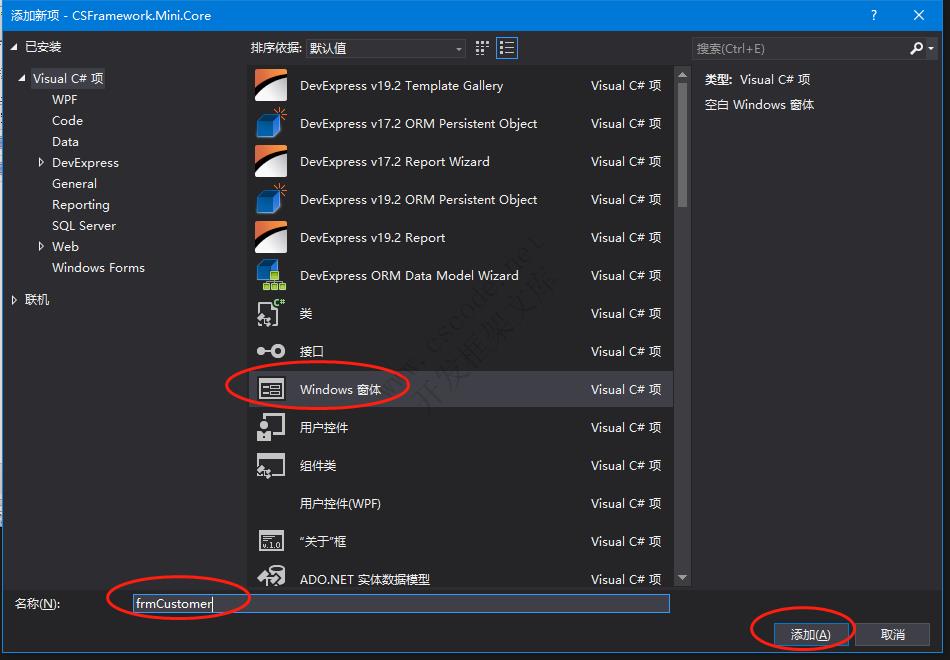Select the SQL Server category

pos(84,225)
